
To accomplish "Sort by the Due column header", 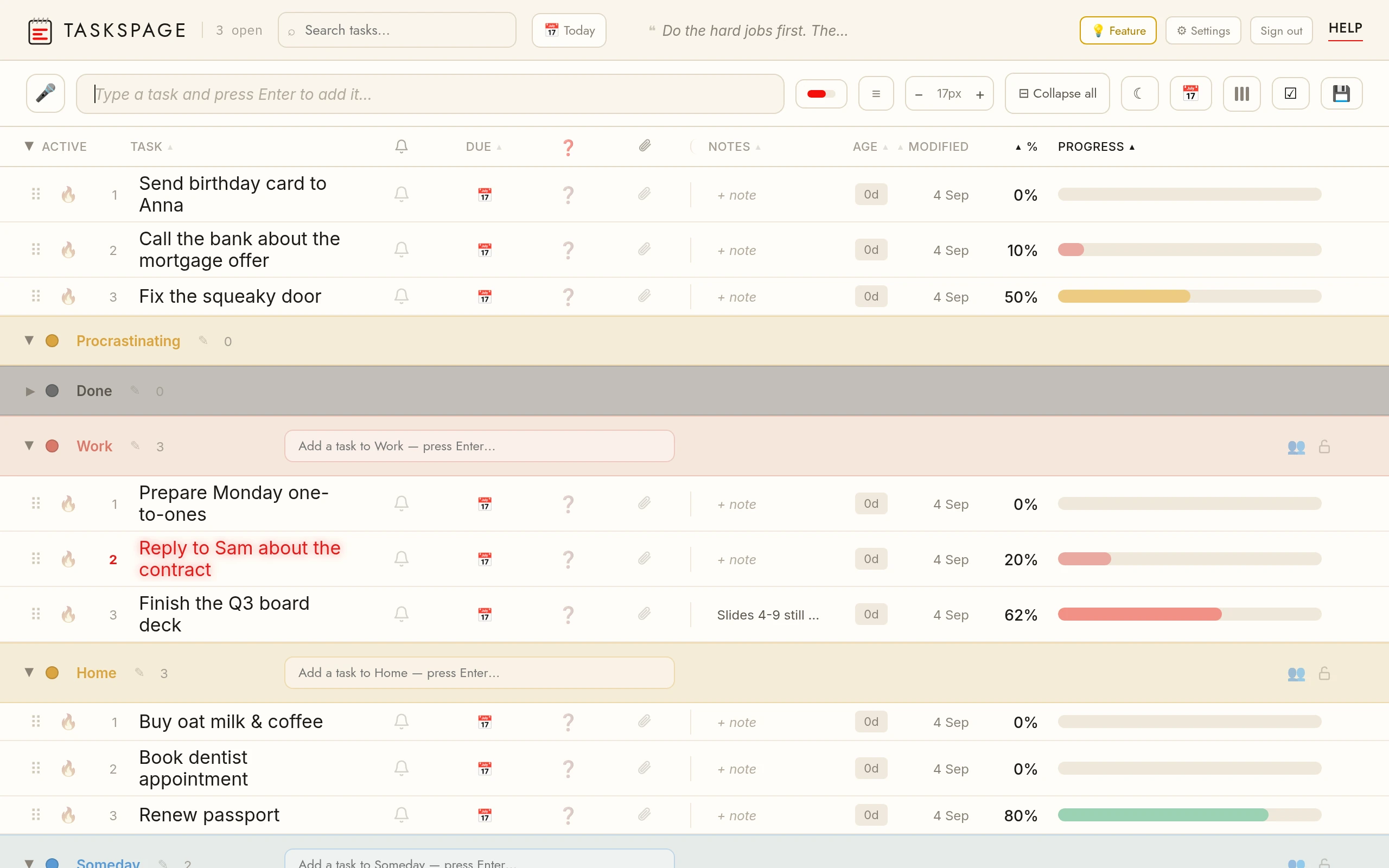I will (483, 146).
